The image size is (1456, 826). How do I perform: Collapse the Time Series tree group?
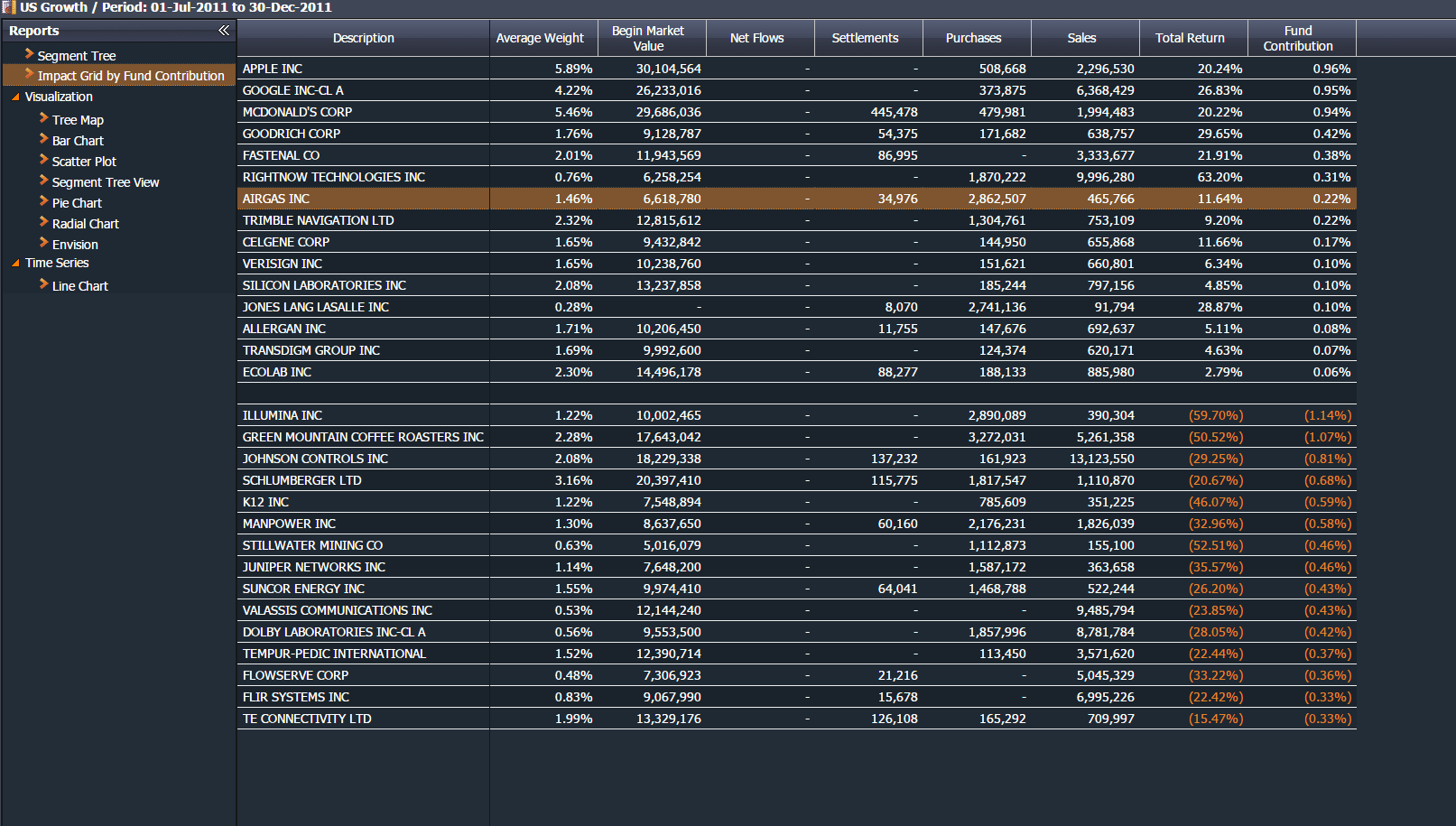pos(15,264)
